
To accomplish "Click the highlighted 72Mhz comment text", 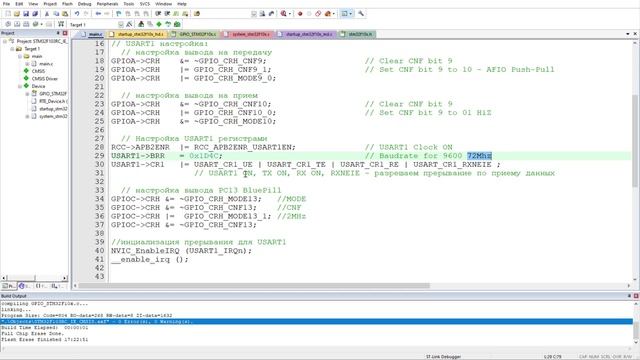I will [x=479, y=156].
